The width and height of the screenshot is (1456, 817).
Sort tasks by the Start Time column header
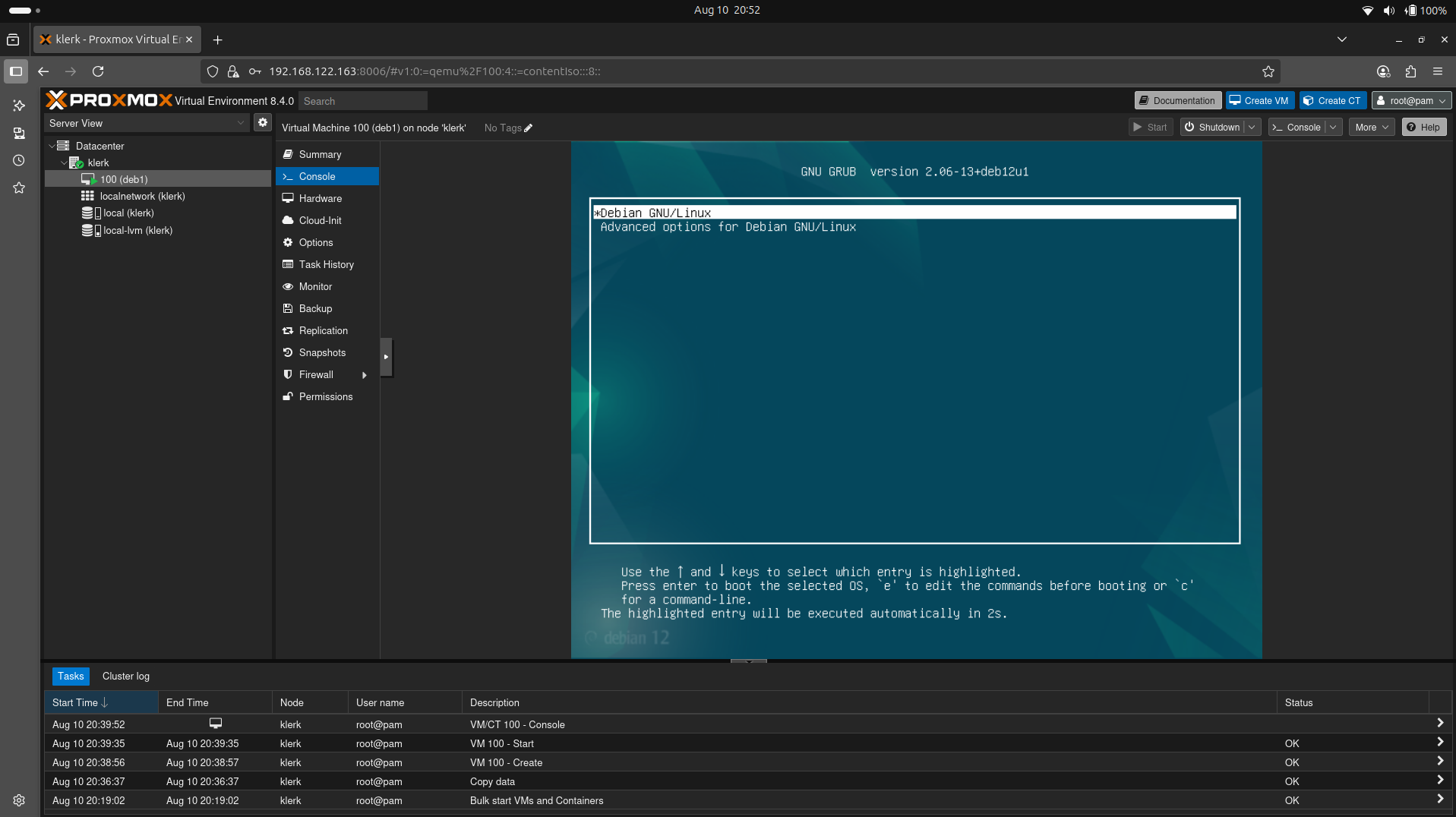coord(79,702)
